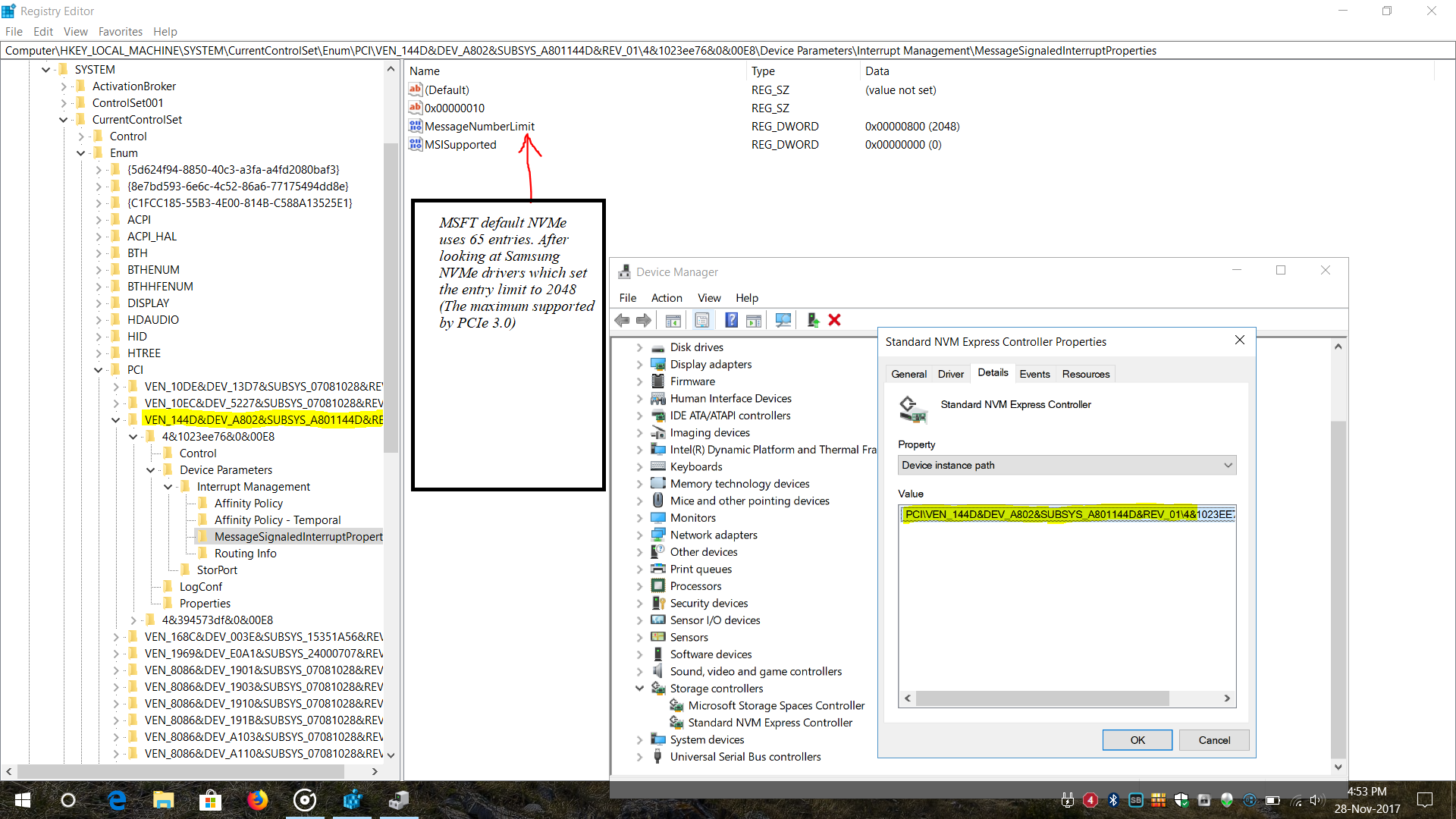Open File menu in Registry Editor
The width and height of the screenshot is (1456, 819).
14,31
